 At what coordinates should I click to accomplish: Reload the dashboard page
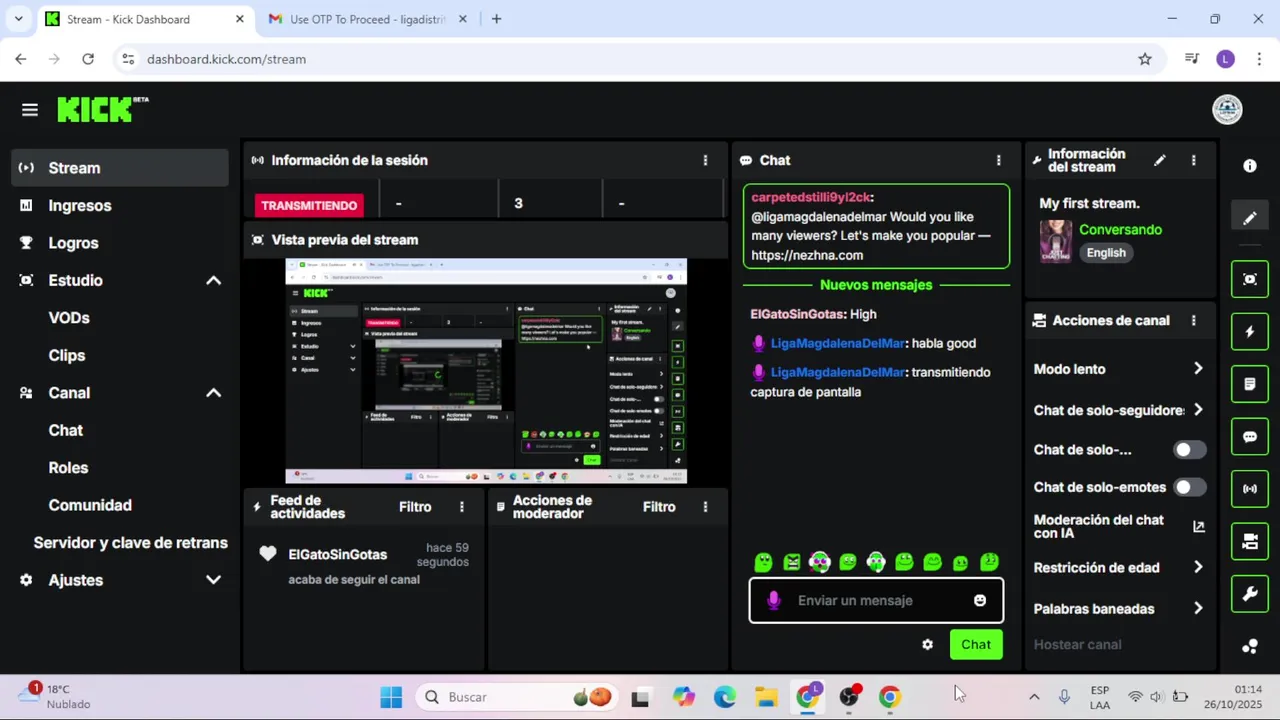tap(88, 59)
